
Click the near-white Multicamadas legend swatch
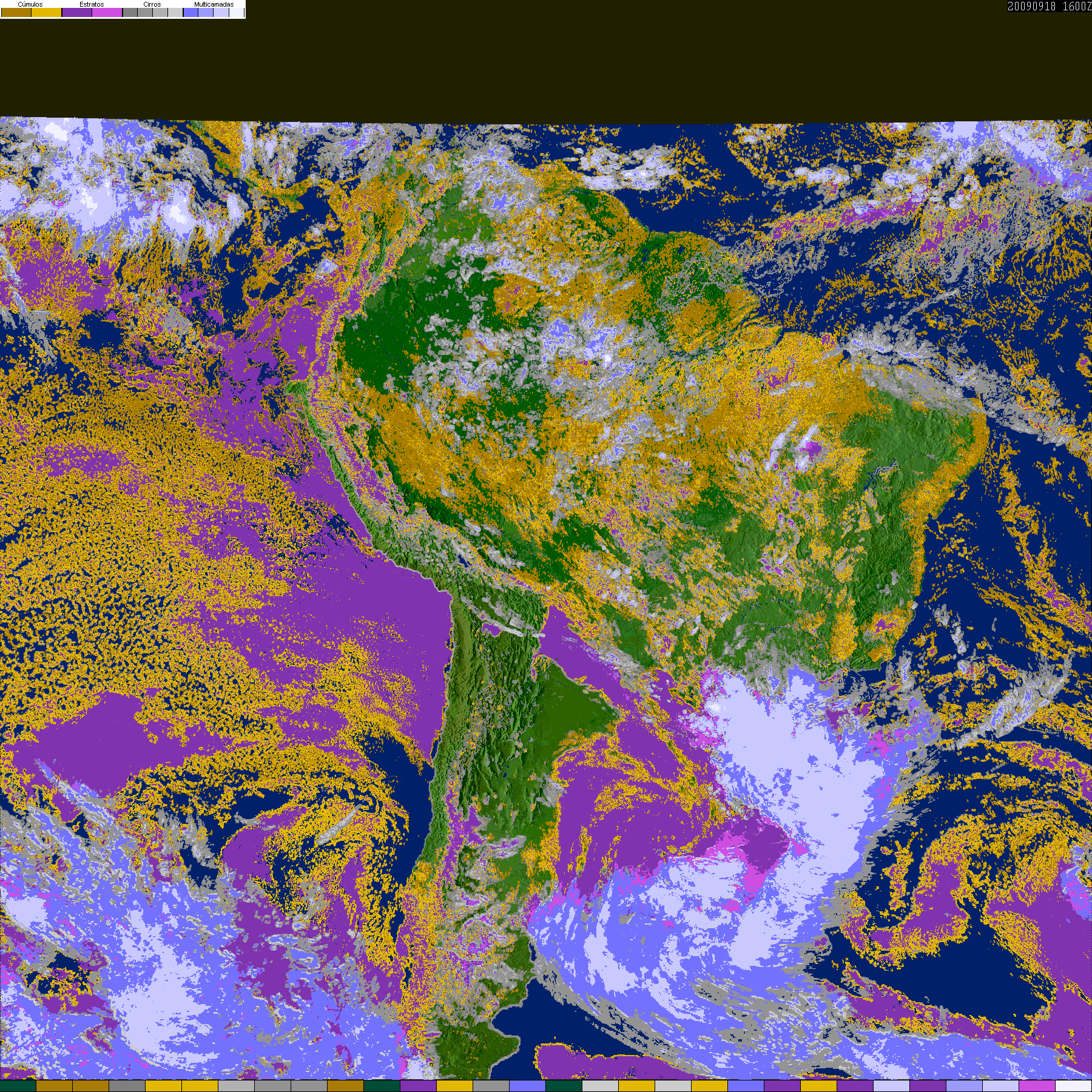[237, 12]
